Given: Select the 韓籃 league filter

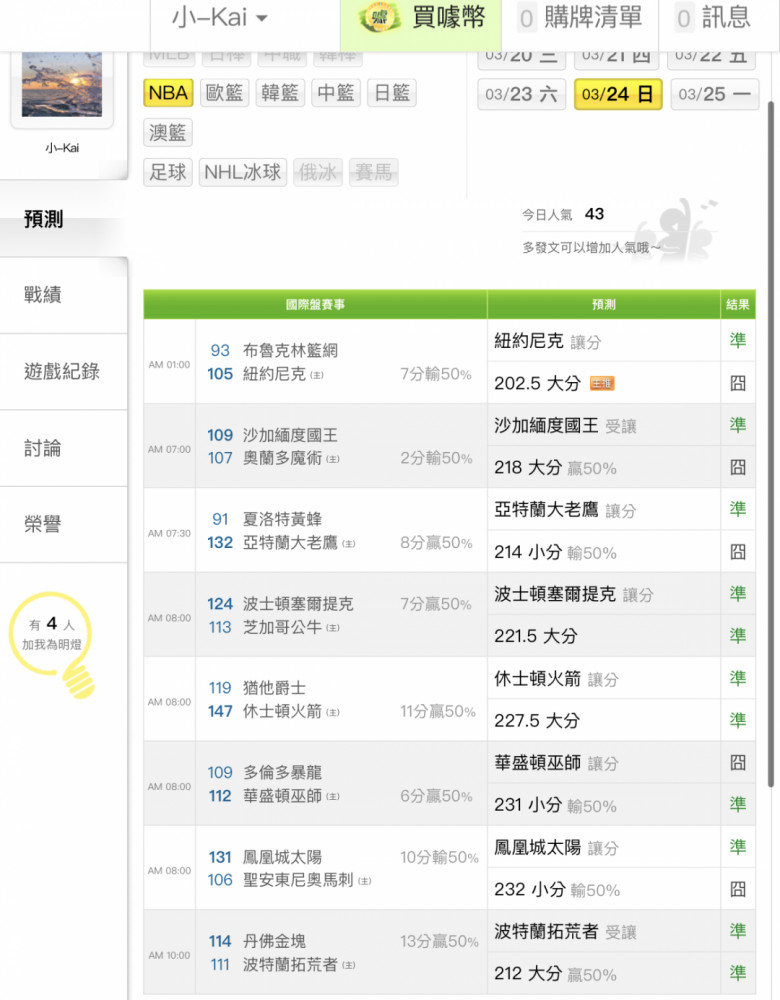Looking at the screenshot, I should [x=280, y=93].
